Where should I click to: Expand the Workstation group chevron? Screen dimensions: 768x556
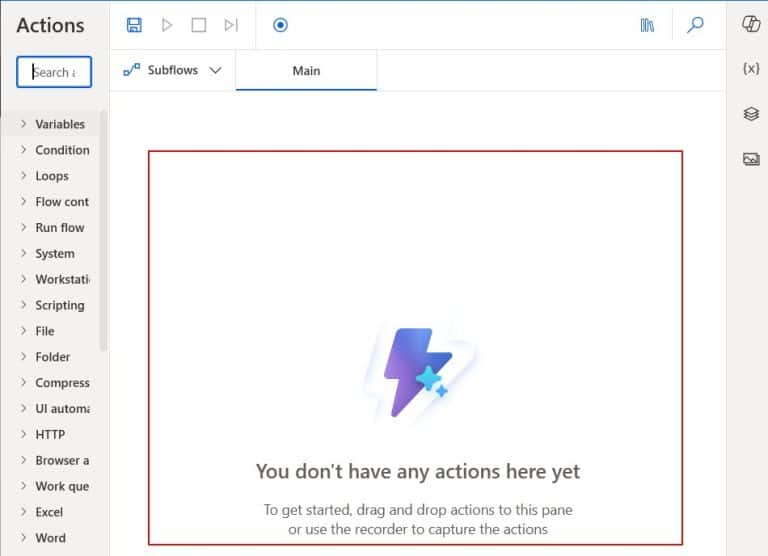click(23, 279)
